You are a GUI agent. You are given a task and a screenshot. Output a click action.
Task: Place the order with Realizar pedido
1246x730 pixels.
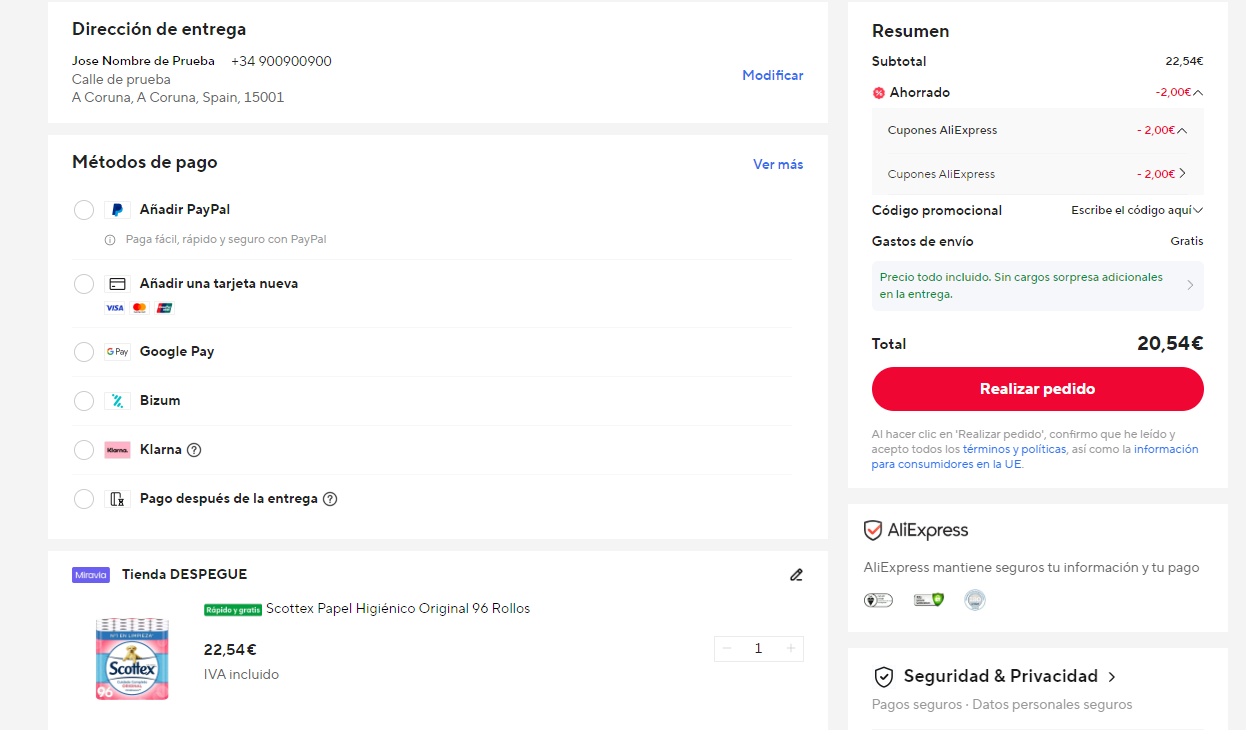click(1038, 389)
